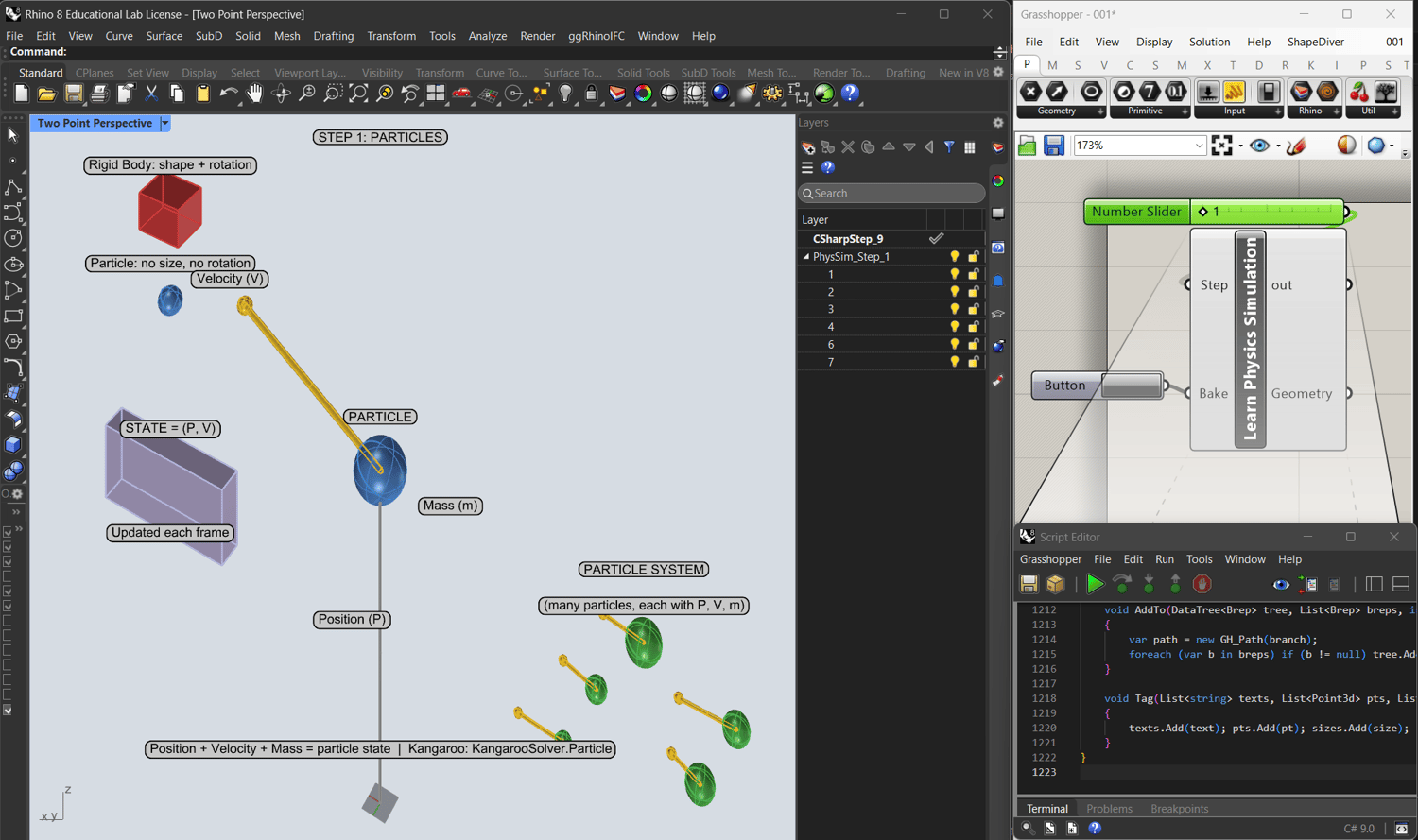Click the Layers search field
1418x840 pixels.
(x=893, y=194)
